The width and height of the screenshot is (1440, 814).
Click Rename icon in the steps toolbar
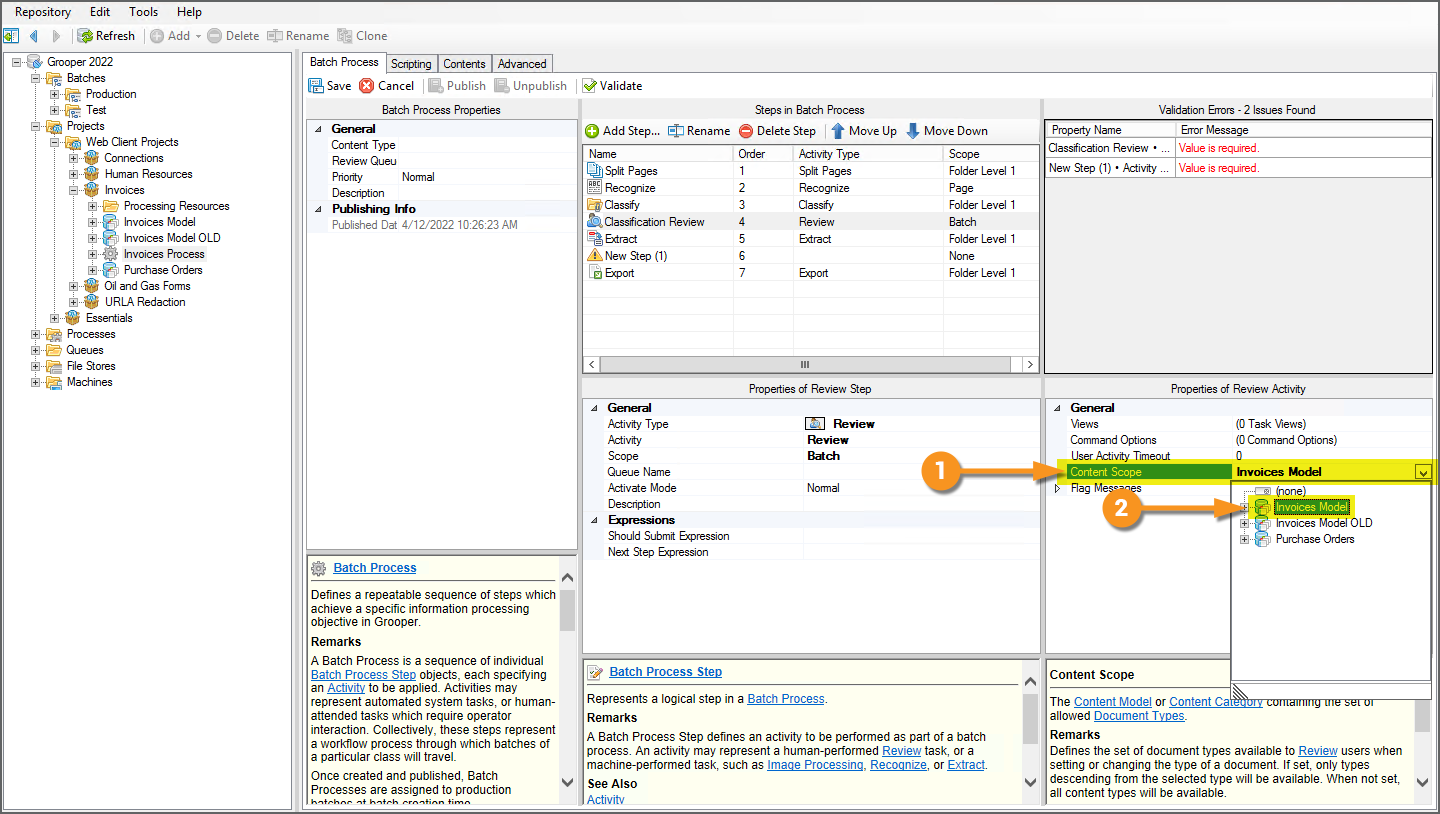(x=676, y=131)
